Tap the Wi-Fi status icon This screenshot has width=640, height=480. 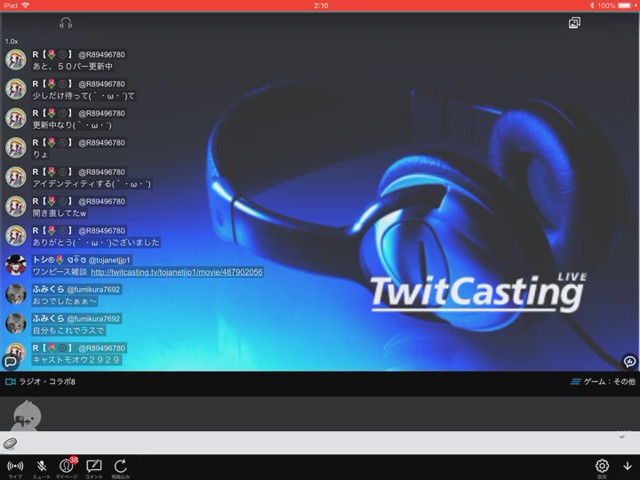pyautogui.click(x=25, y=5)
